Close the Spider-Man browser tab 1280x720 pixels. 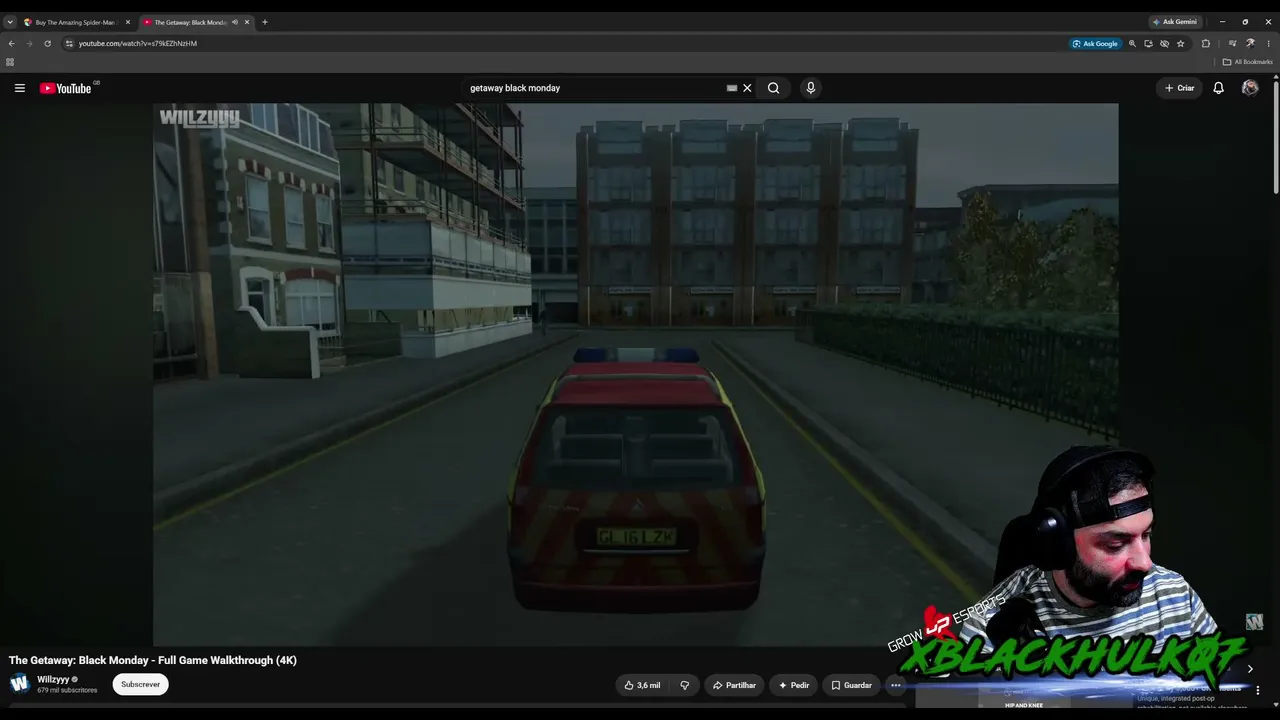[128, 22]
